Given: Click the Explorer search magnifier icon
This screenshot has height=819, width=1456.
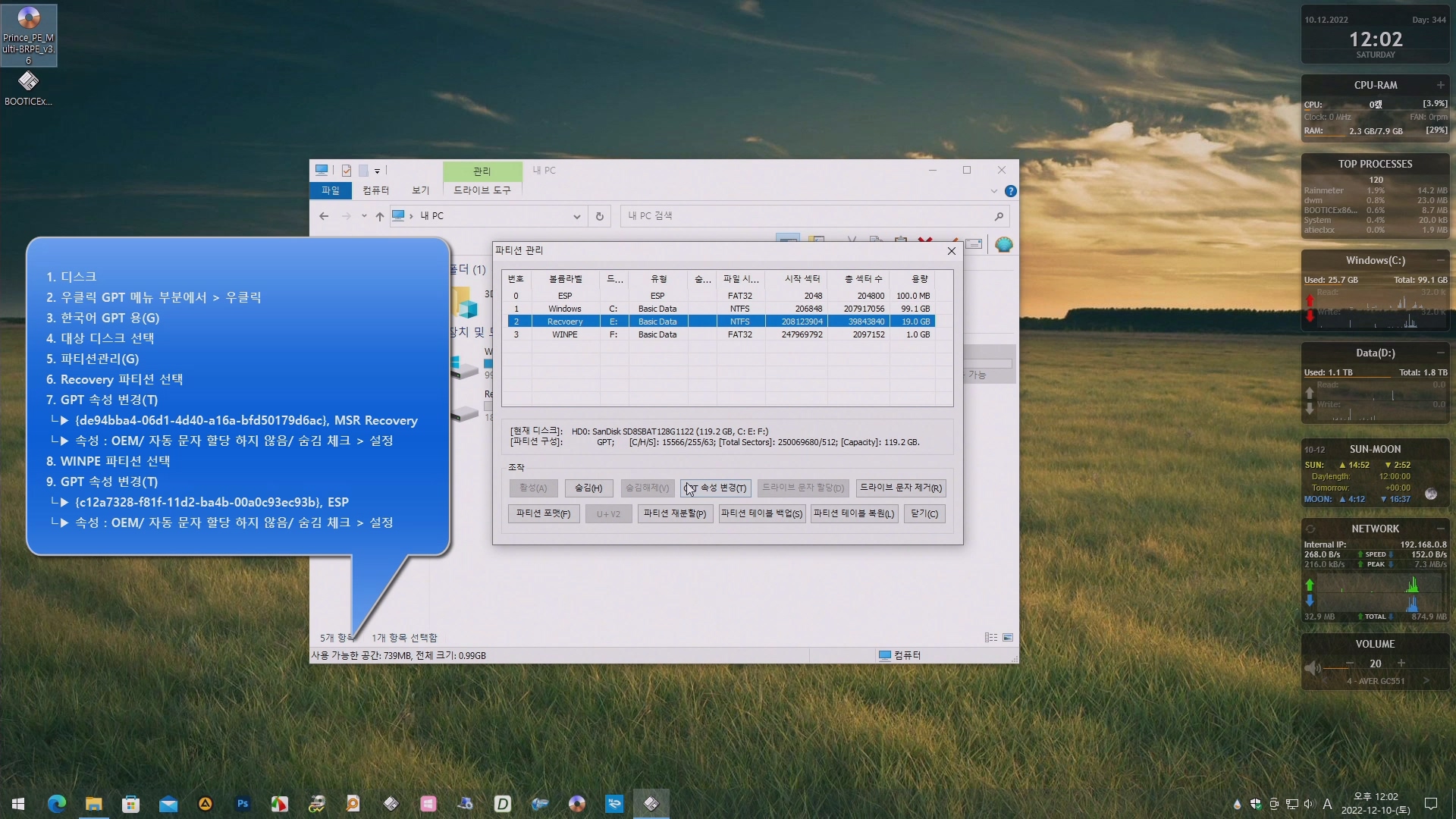Looking at the screenshot, I should (x=999, y=216).
